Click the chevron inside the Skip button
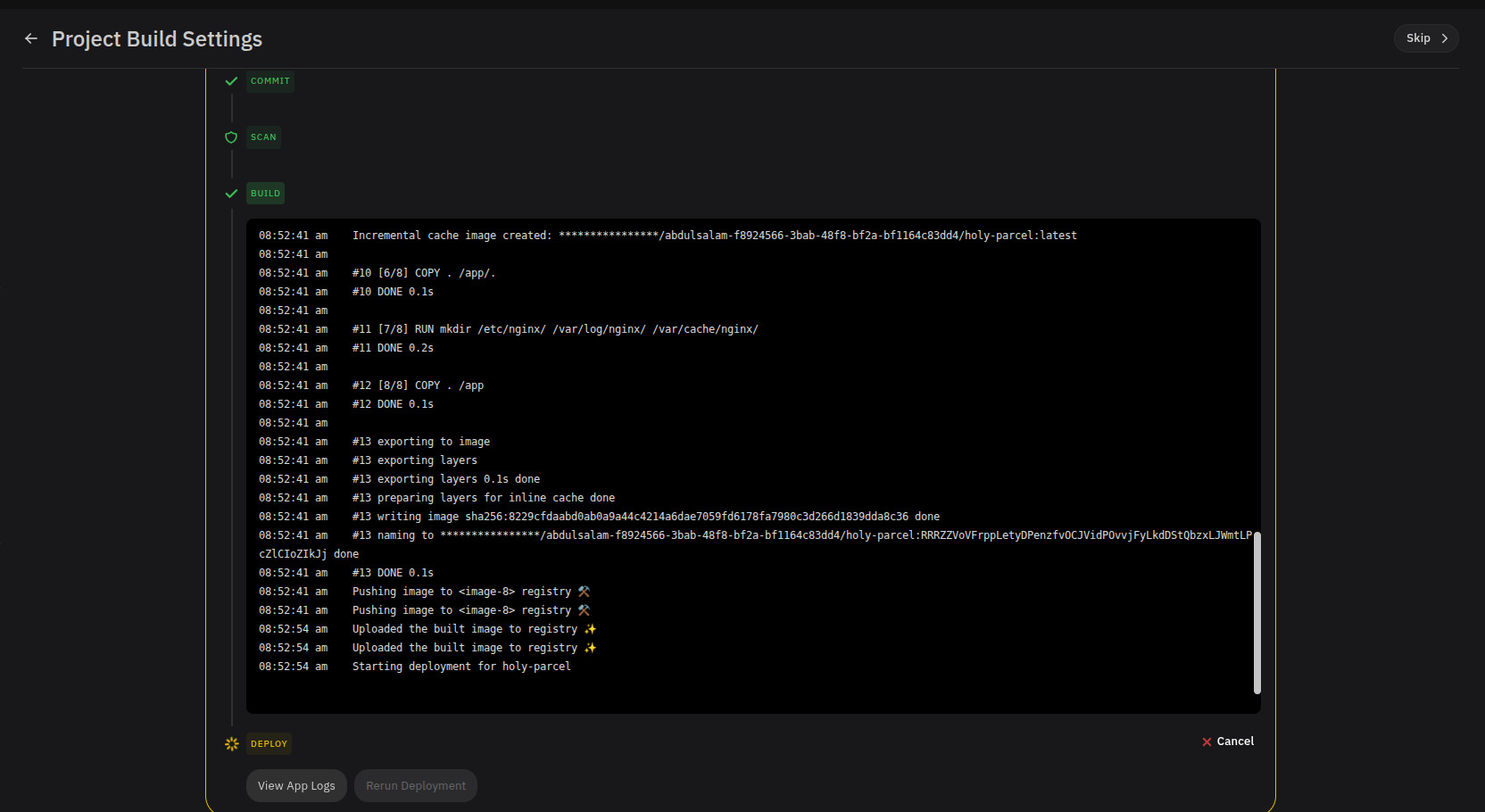Viewport: 1485px width, 812px height. 1445,38
